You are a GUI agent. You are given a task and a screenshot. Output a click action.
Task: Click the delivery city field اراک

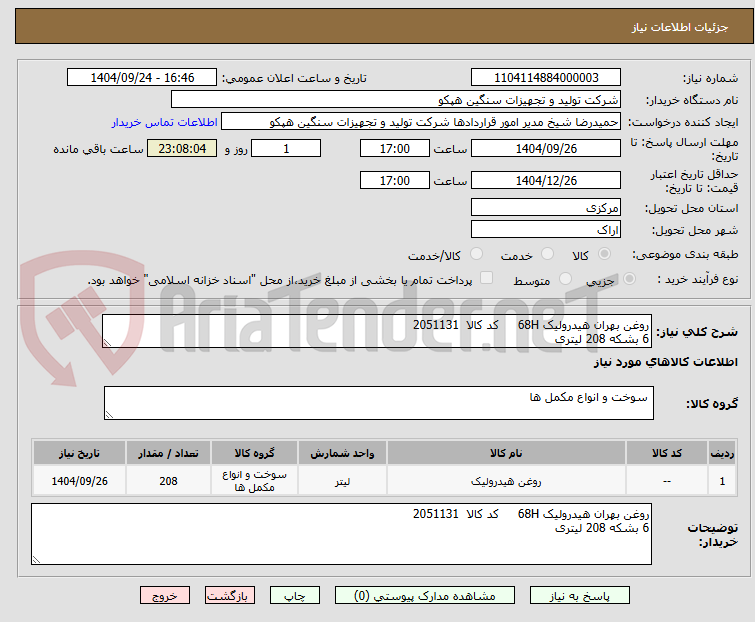click(x=546, y=230)
